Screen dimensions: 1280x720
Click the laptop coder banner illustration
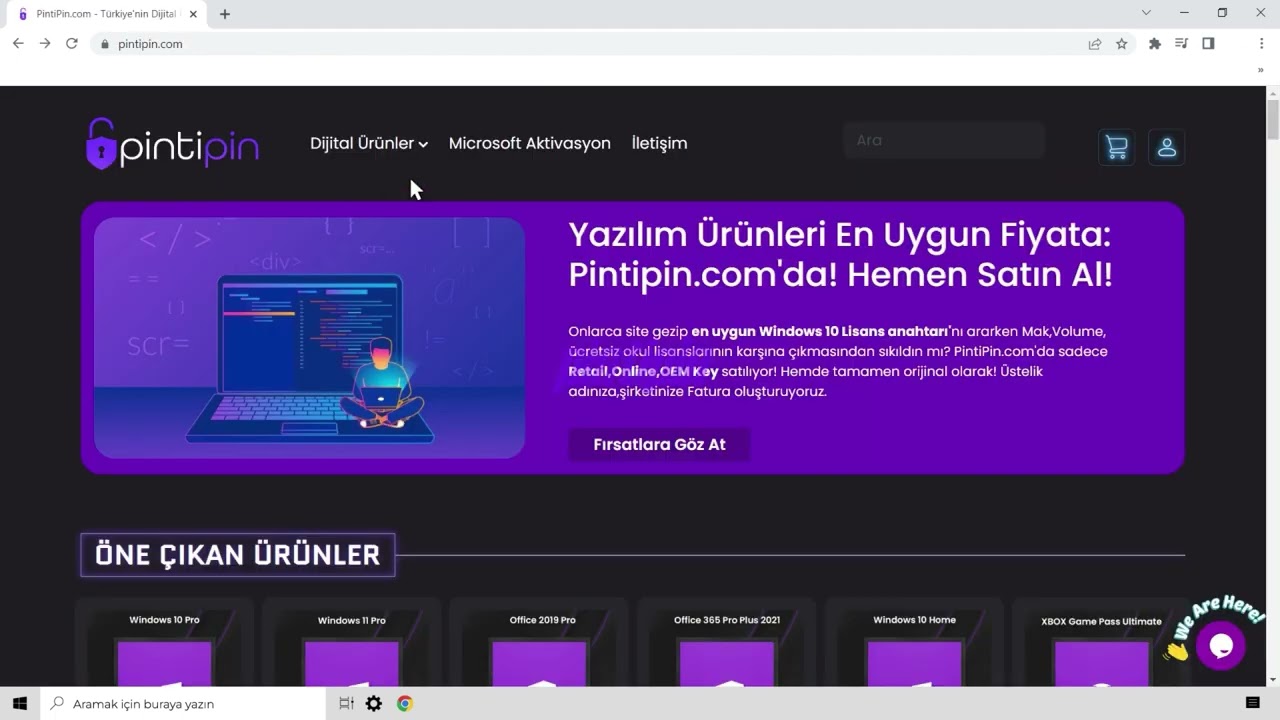click(x=309, y=338)
